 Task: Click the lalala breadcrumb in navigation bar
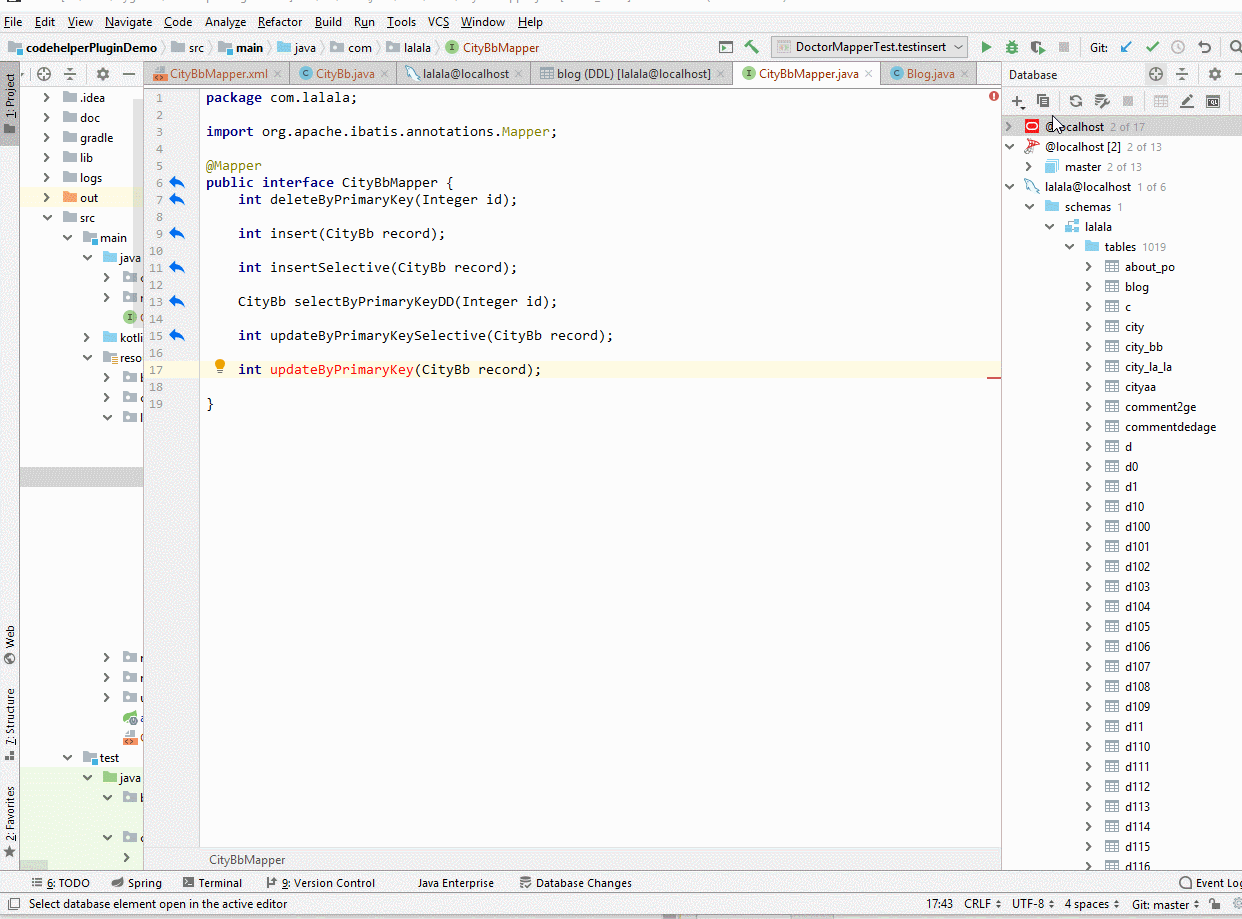409,48
